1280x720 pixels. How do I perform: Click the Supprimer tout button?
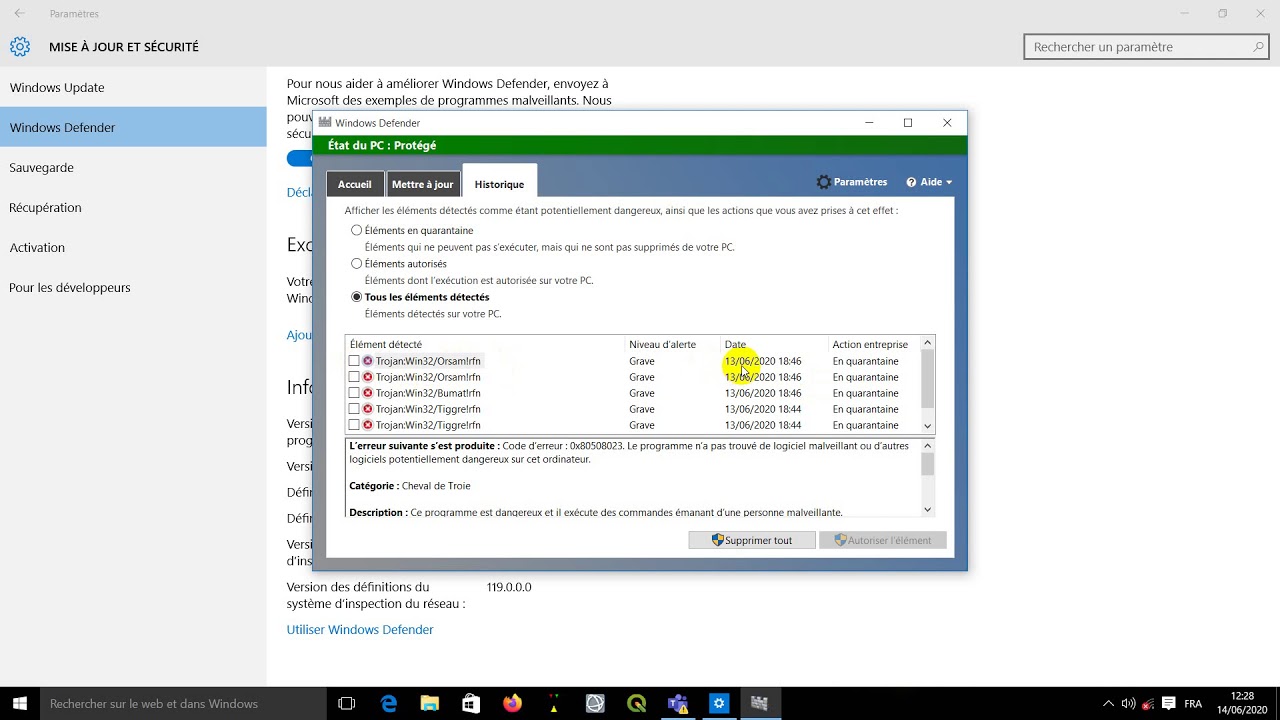[751, 540]
